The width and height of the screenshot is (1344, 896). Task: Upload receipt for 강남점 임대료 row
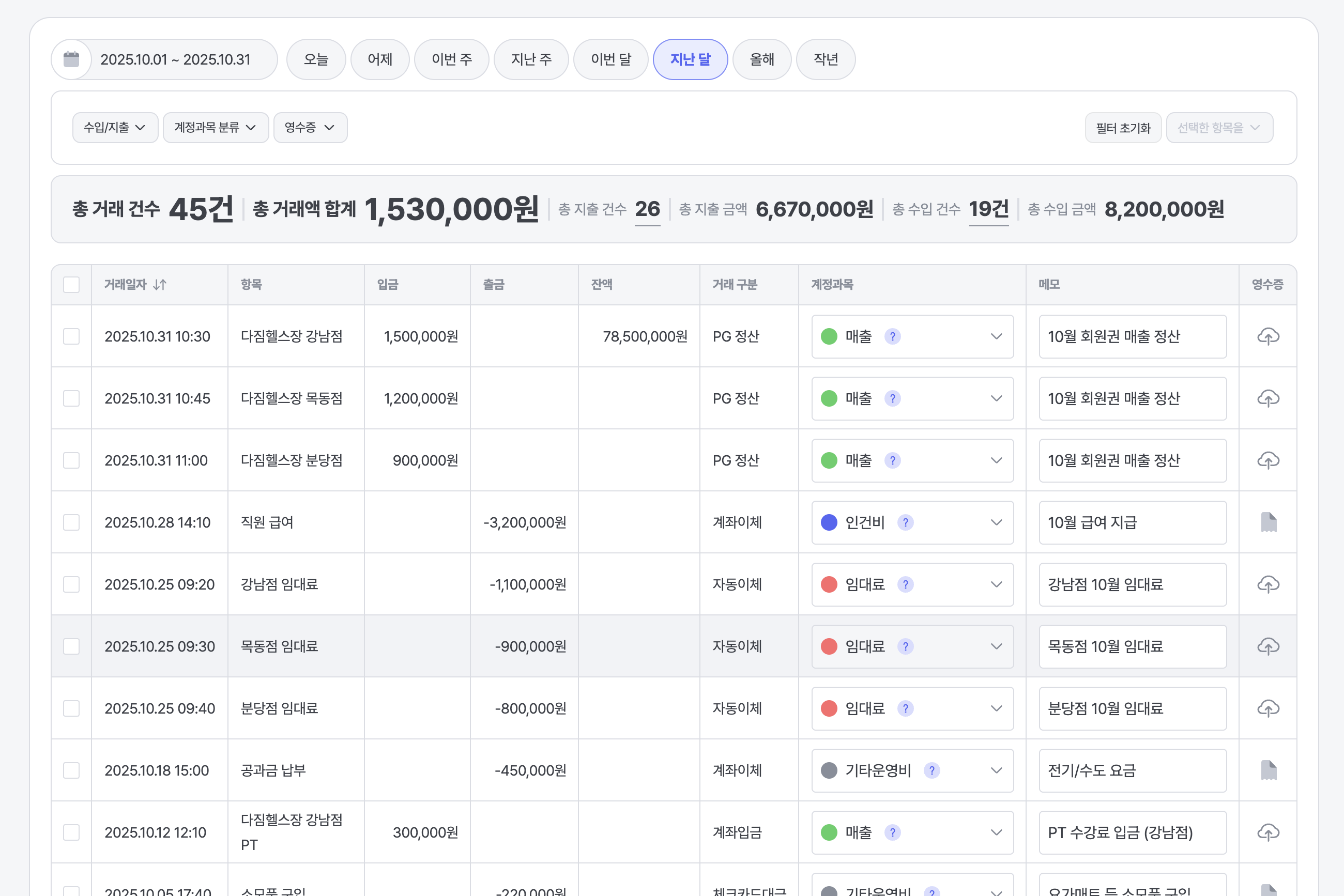click(x=1267, y=584)
